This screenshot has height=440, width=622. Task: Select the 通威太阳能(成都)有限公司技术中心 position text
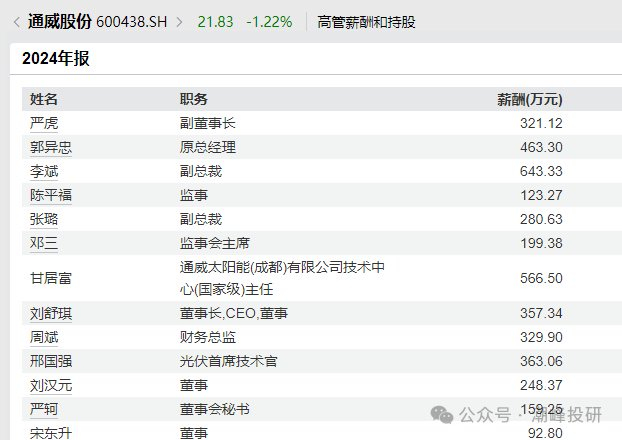pos(282,278)
